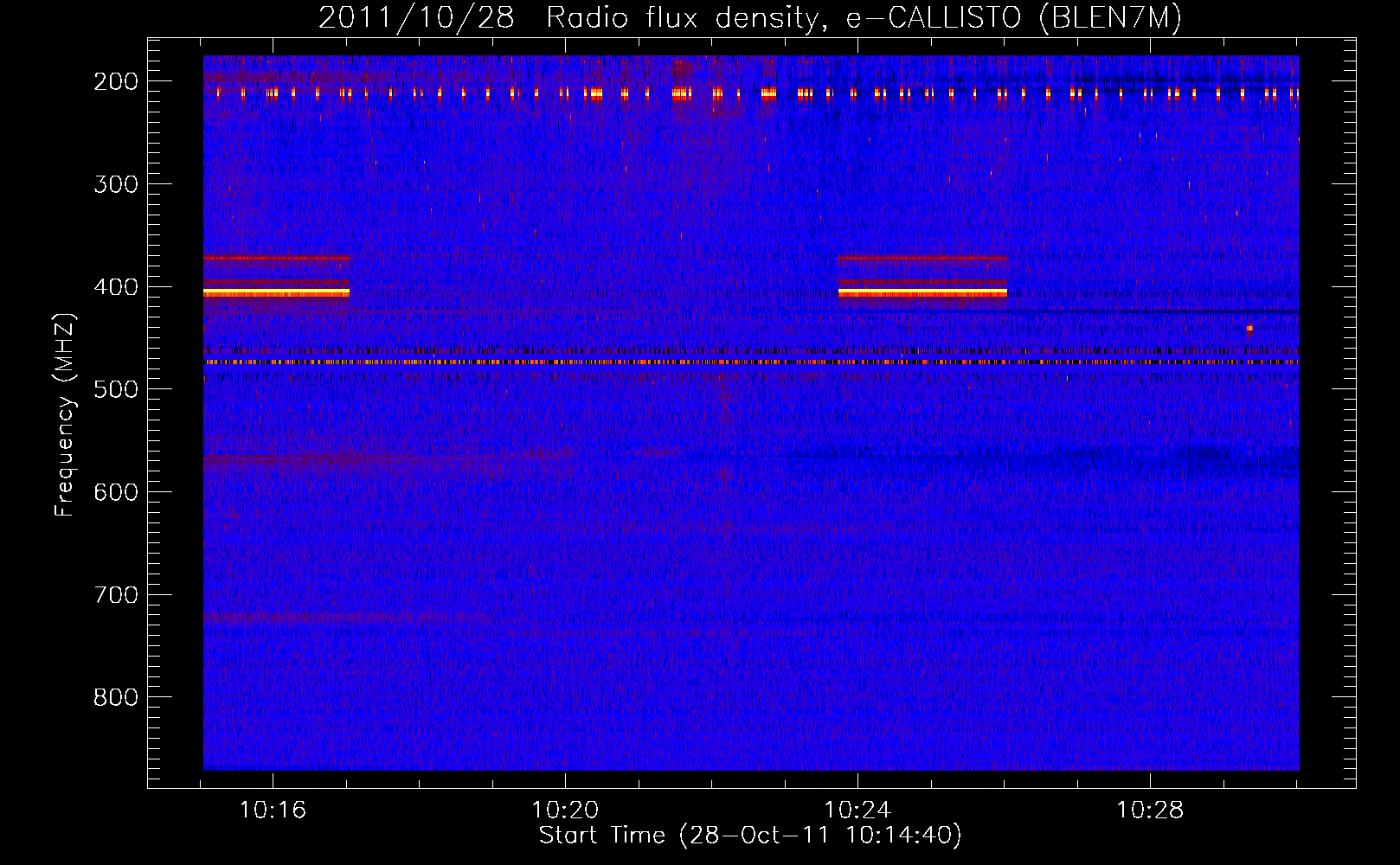This screenshot has width=1400, height=865.
Task: Click the 400 frequency tick label
Action: click(x=116, y=287)
